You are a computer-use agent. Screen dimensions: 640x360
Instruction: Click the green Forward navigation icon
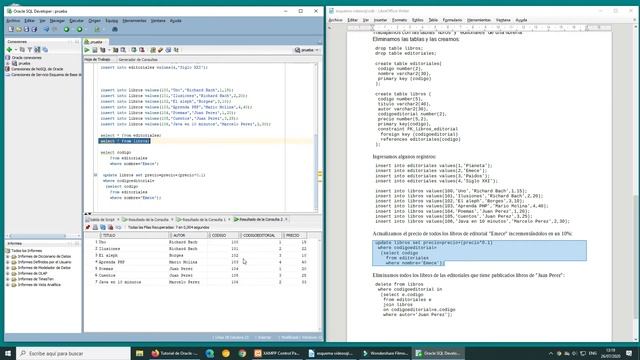[80, 29]
